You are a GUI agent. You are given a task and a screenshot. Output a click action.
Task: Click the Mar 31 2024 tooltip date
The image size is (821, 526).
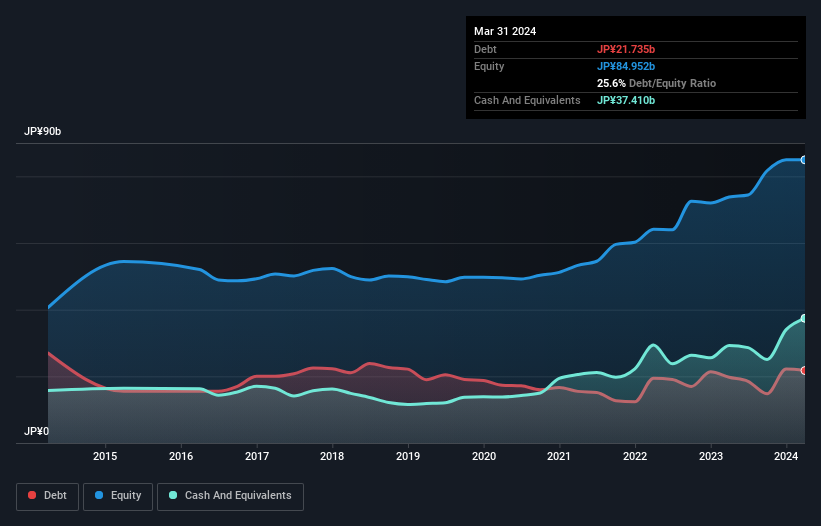(505, 31)
